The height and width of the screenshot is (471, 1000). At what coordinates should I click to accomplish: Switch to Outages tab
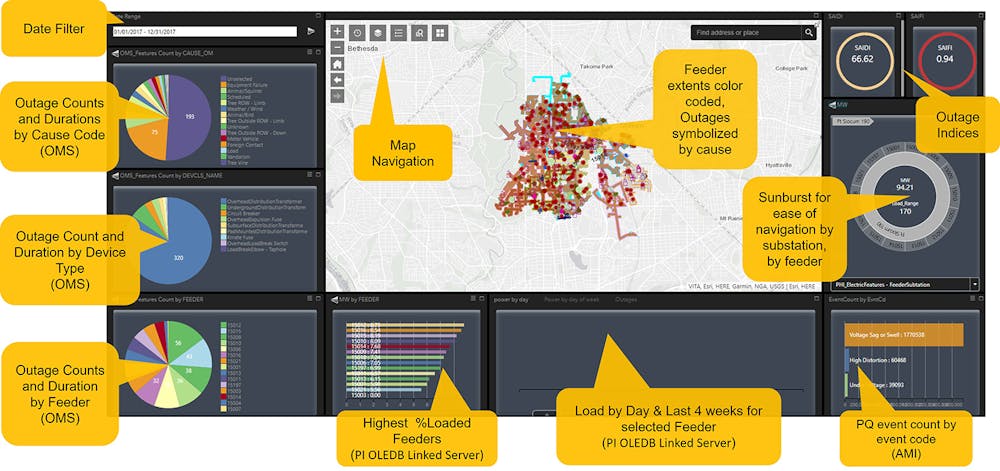626,299
